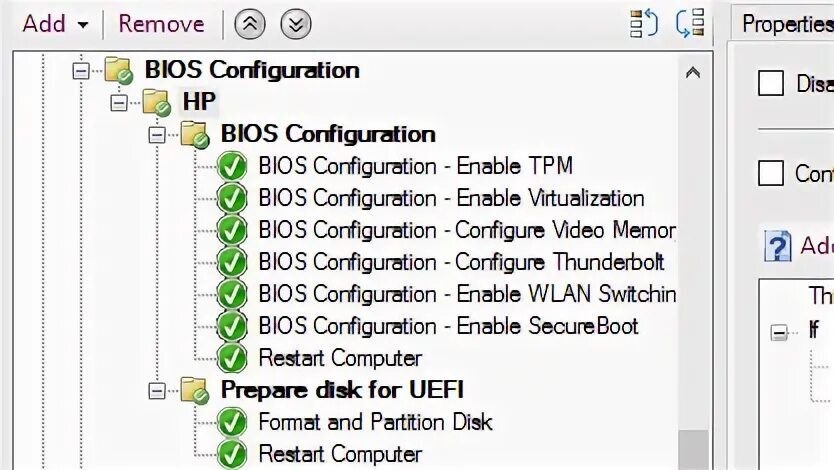The width and height of the screenshot is (834, 470).
Task: Click green check icon beside Enable SecureBoot
Action: pyautogui.click(x=232, y=326)
